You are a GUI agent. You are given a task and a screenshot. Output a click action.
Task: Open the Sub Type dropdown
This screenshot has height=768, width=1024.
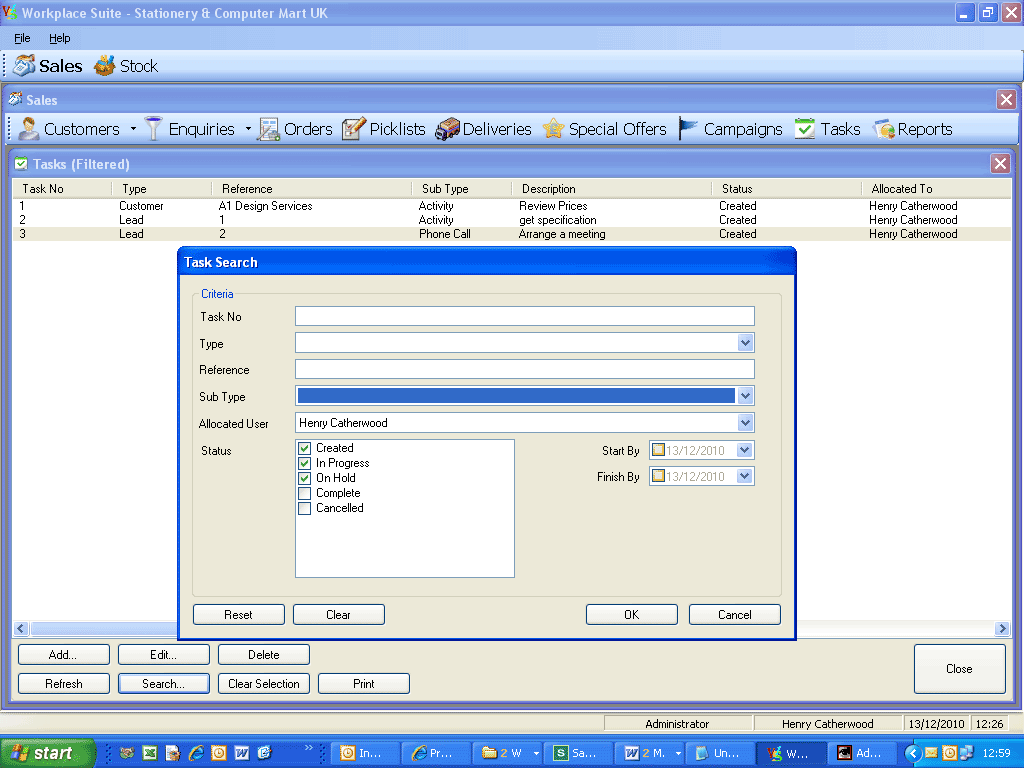745,396
